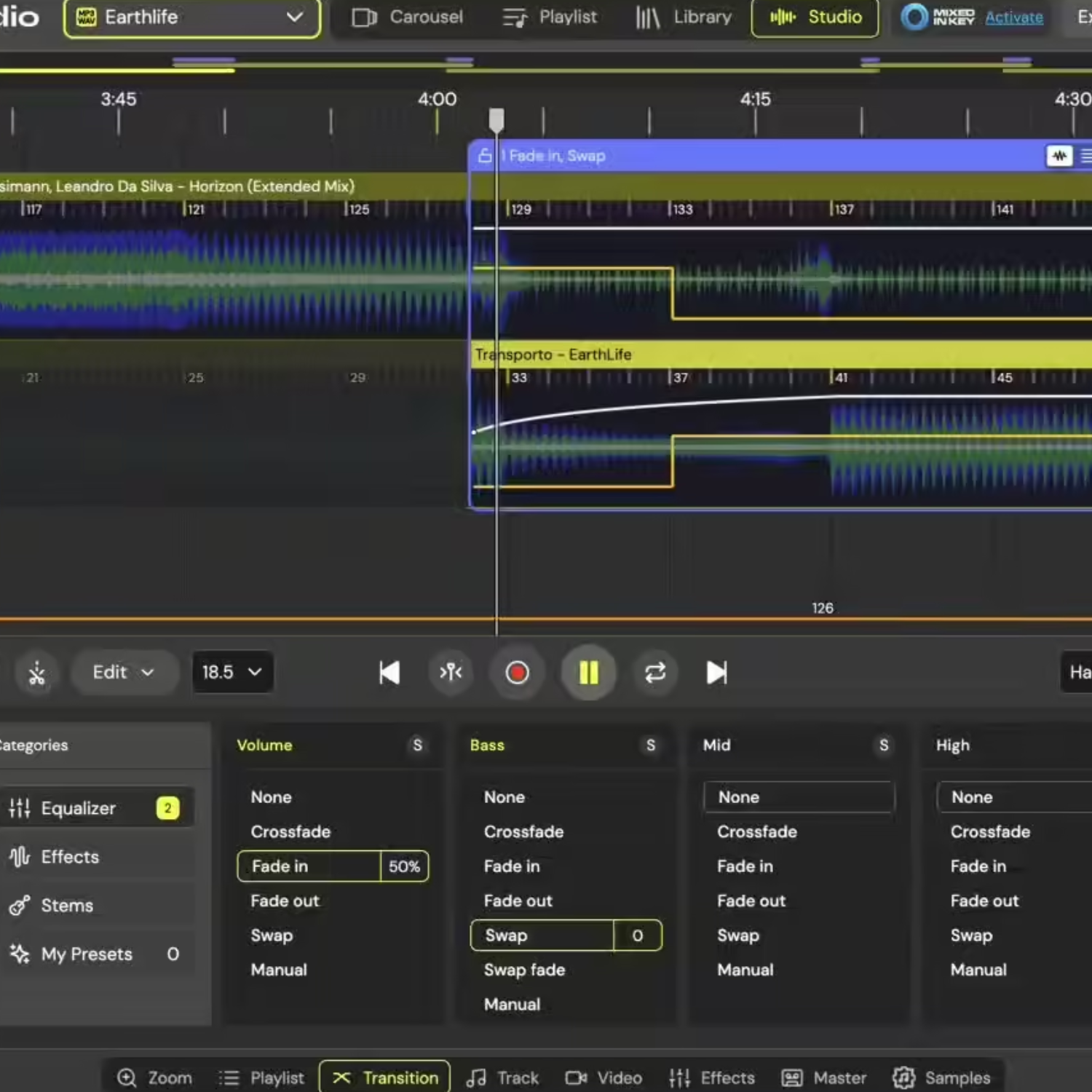Toggle loop playback
This screenshot has width=1092, height=1092.
(x=655, y=673)
